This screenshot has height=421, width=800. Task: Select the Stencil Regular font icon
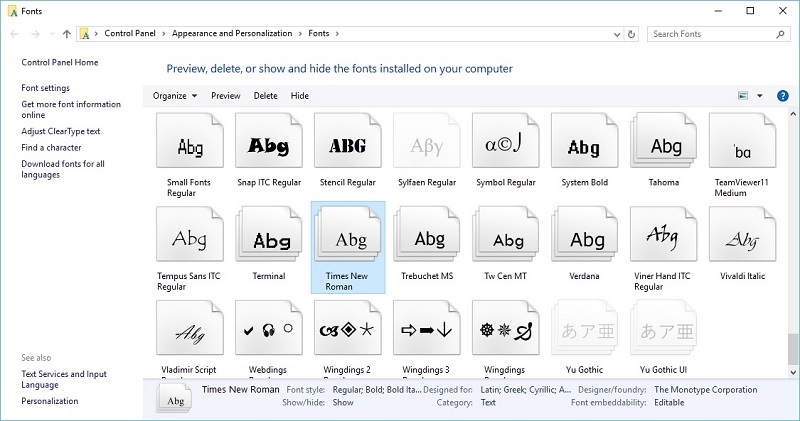(x=347, y=146)
